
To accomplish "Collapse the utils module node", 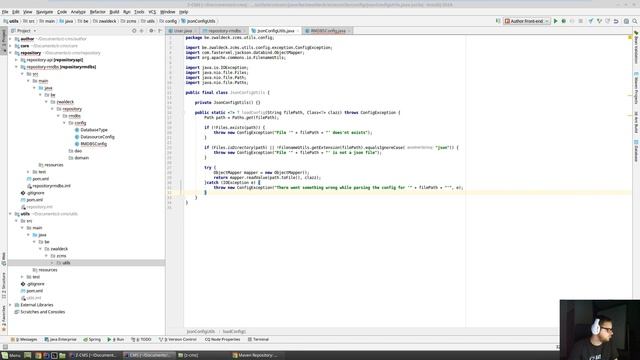I will 11,214.
